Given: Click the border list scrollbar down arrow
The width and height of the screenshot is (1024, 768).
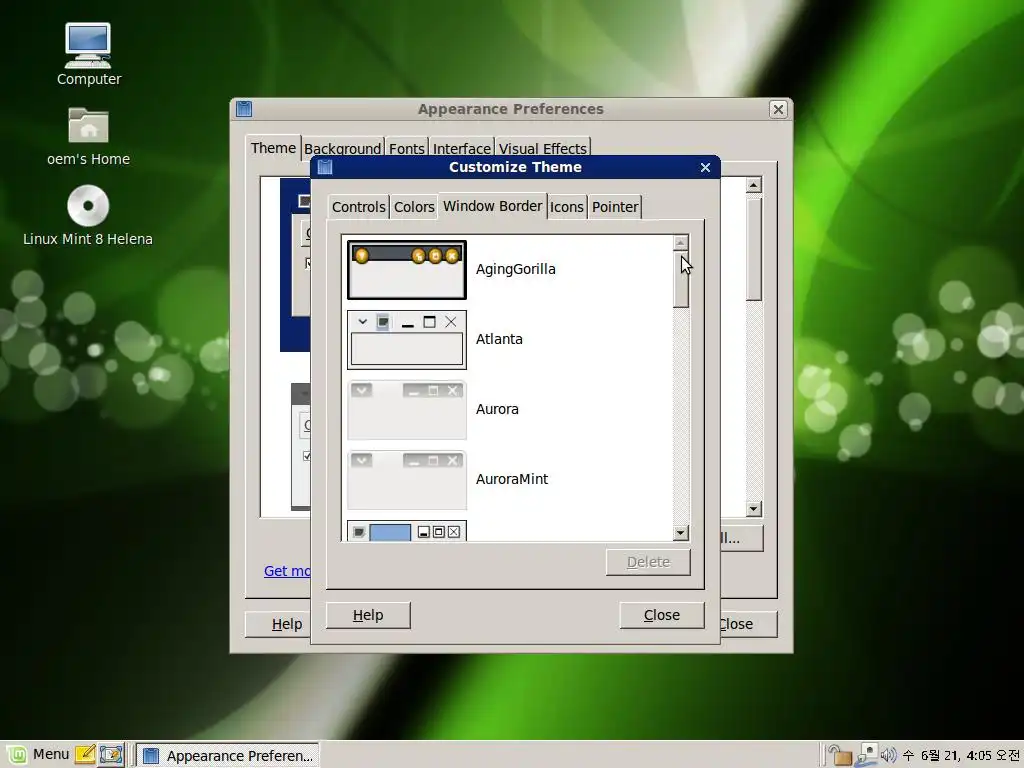Looking at the screenshot, I should coord(680,533).
